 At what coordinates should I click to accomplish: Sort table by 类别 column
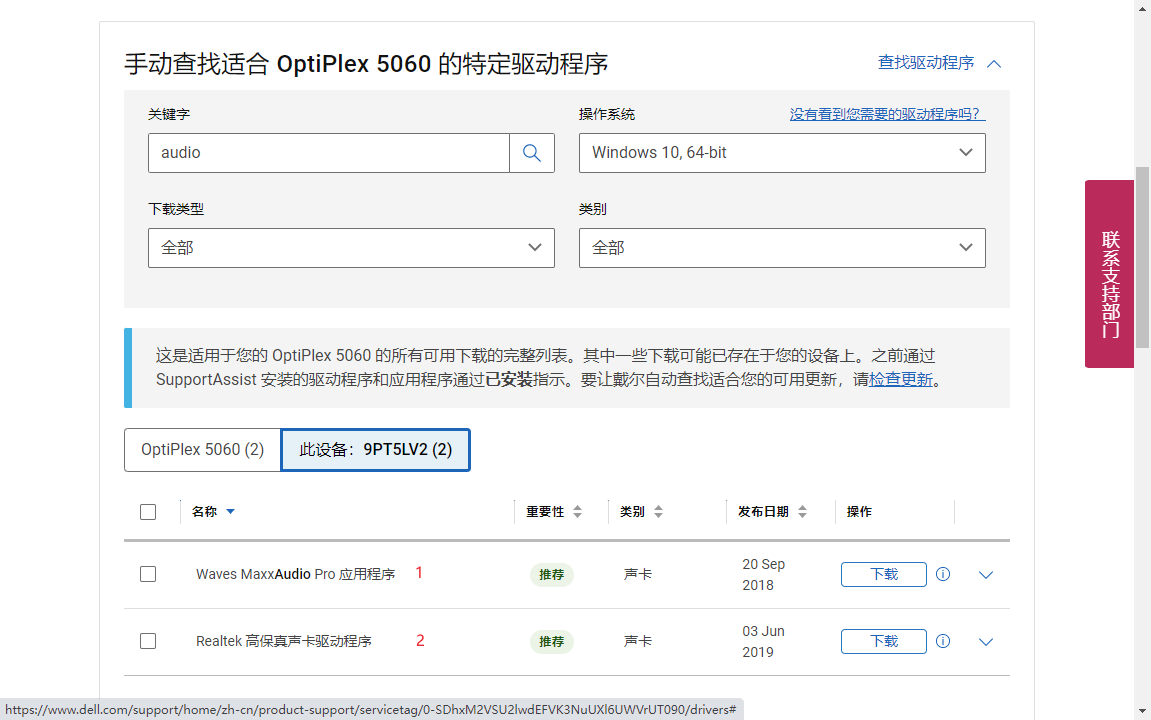point(658,512)
